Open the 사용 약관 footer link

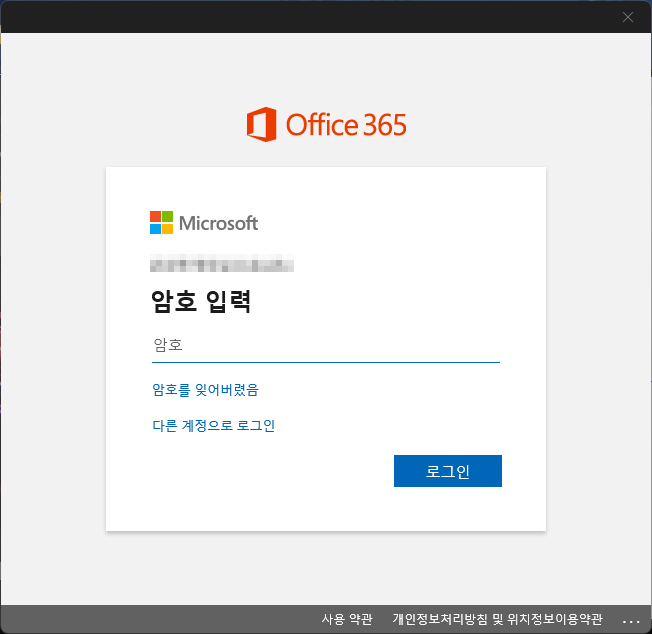[x=347, y=619]
